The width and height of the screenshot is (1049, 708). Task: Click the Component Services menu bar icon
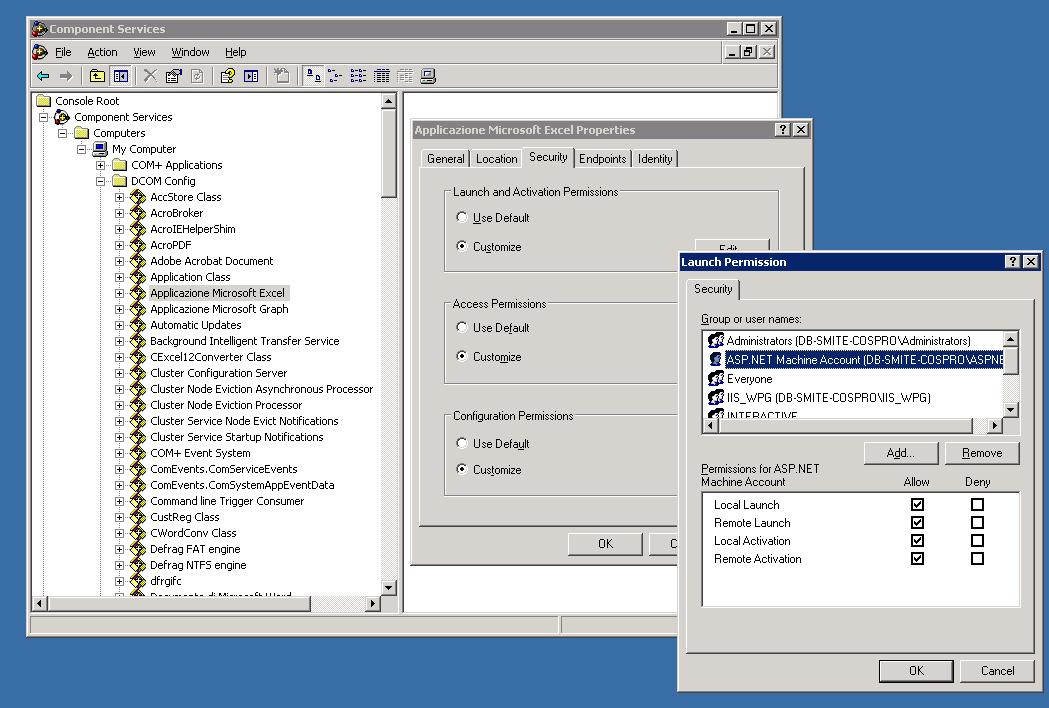point(40,52)
